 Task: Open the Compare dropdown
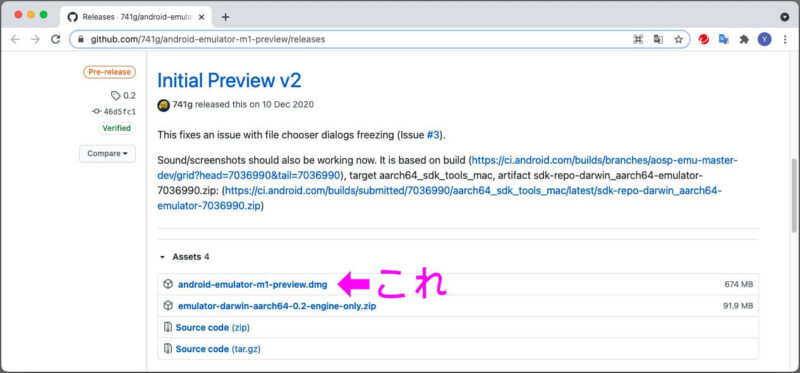point(107,154)
